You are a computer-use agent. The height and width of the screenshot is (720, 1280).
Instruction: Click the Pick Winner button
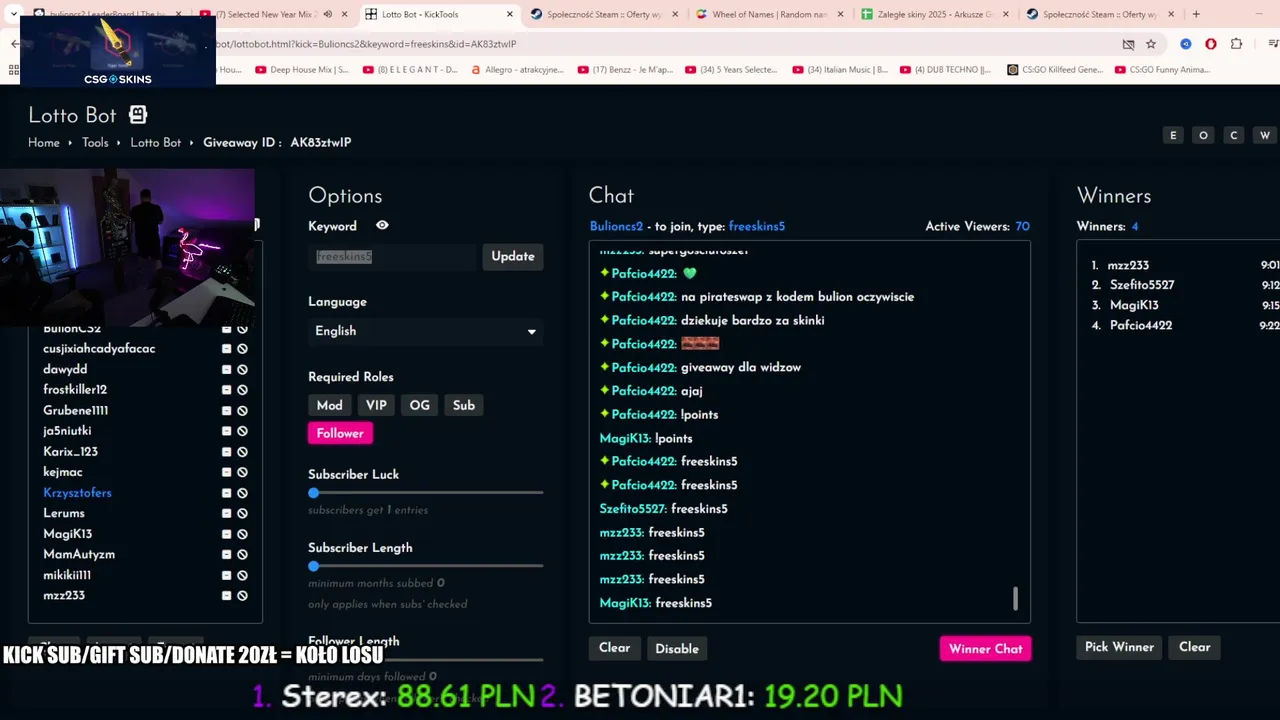coord(1119,647)
